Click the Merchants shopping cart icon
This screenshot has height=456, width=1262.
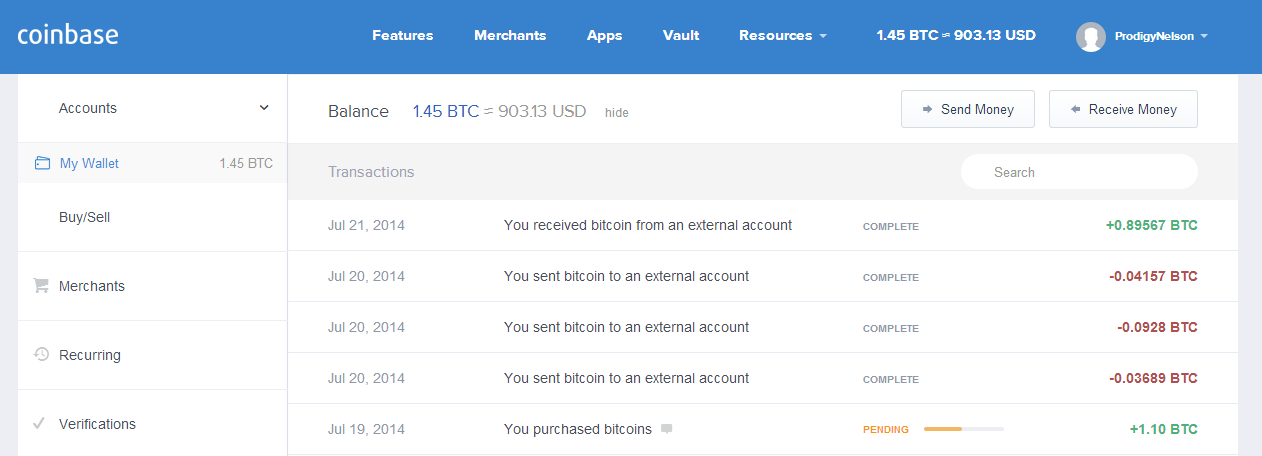coord(41,286)
